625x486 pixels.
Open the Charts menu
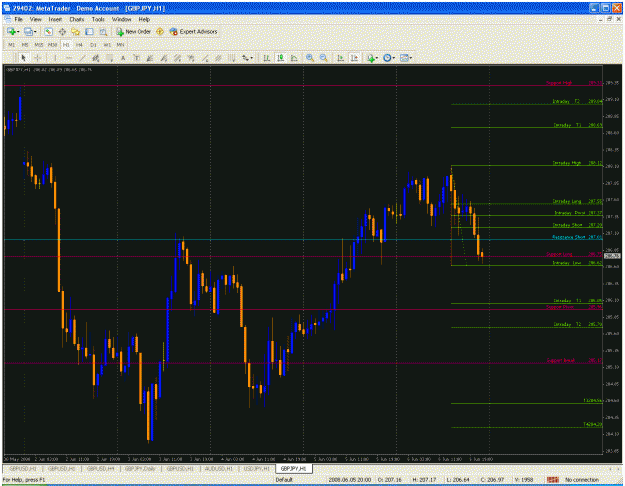(x=77, y=19)
